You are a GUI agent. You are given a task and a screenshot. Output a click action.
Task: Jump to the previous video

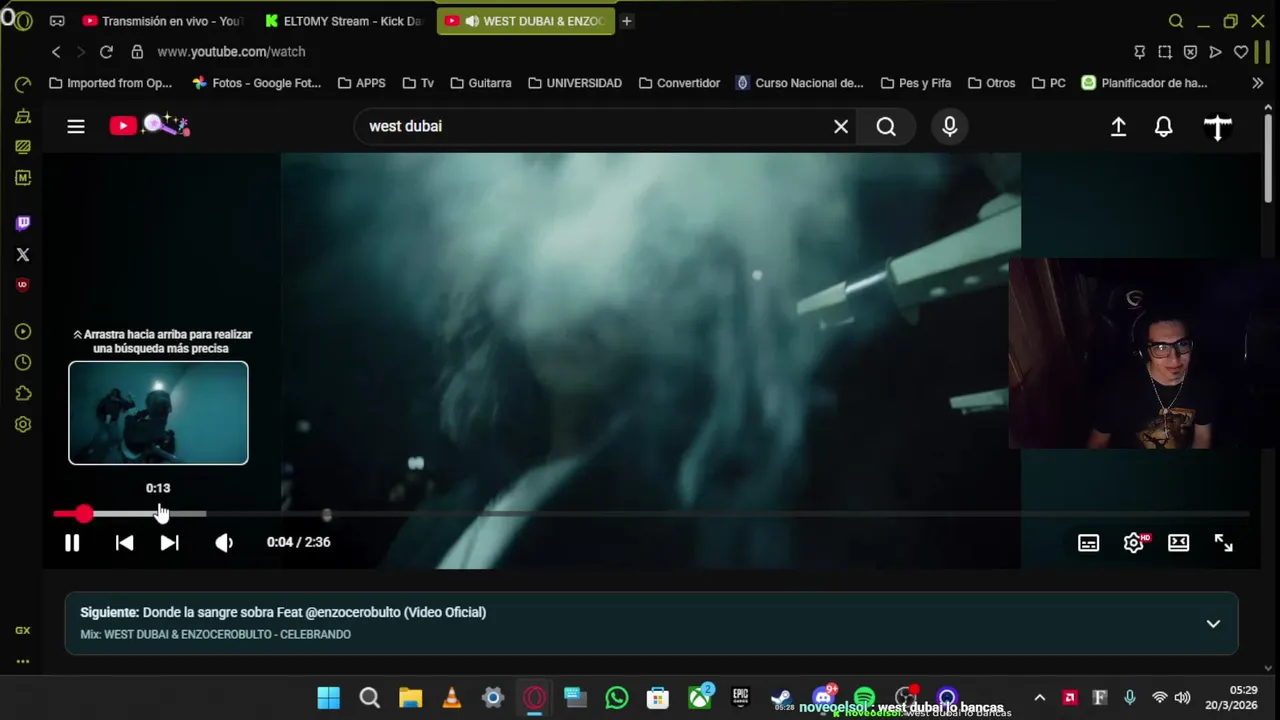[124, 542]
